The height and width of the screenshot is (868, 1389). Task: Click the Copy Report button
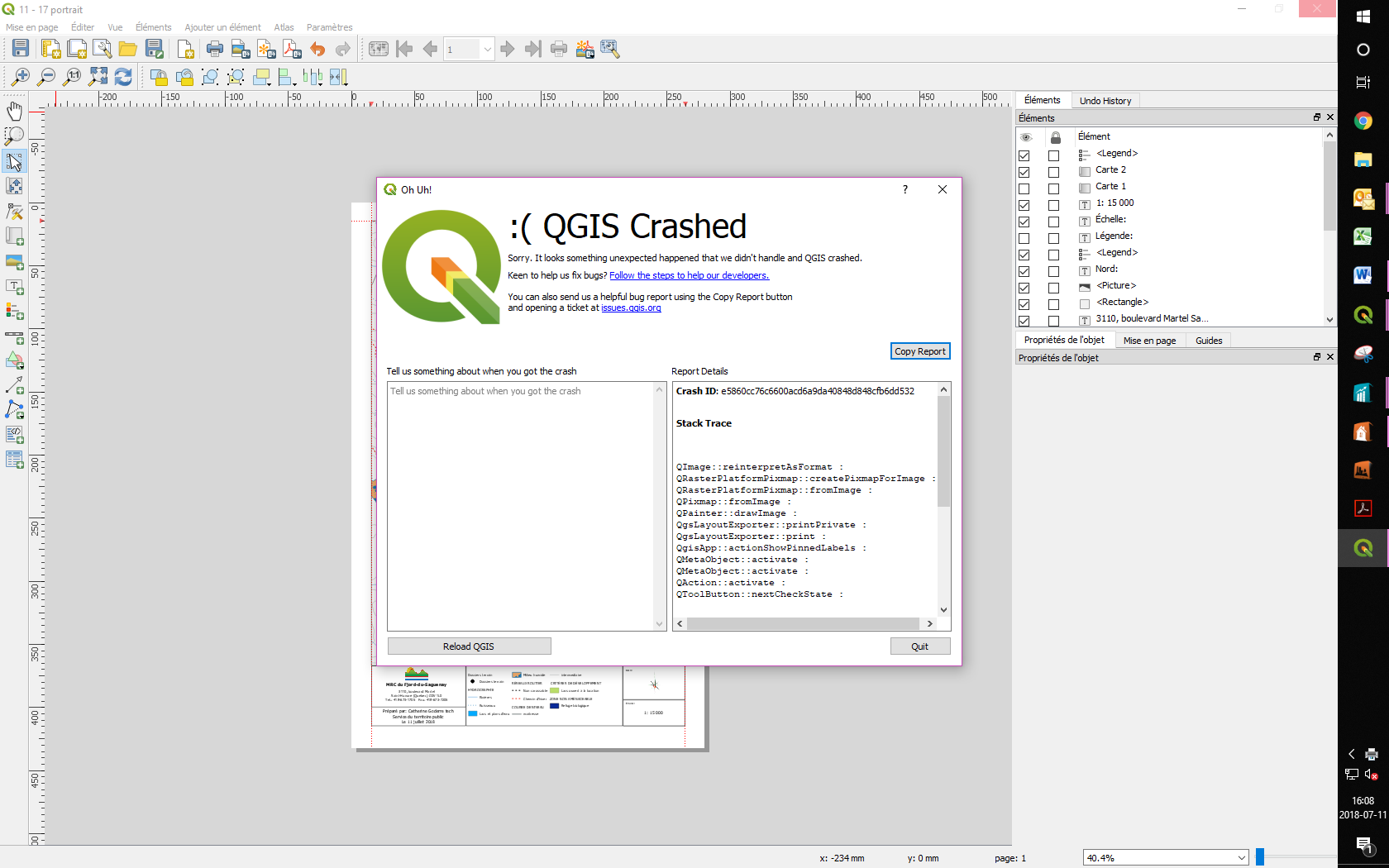[919, 351]
